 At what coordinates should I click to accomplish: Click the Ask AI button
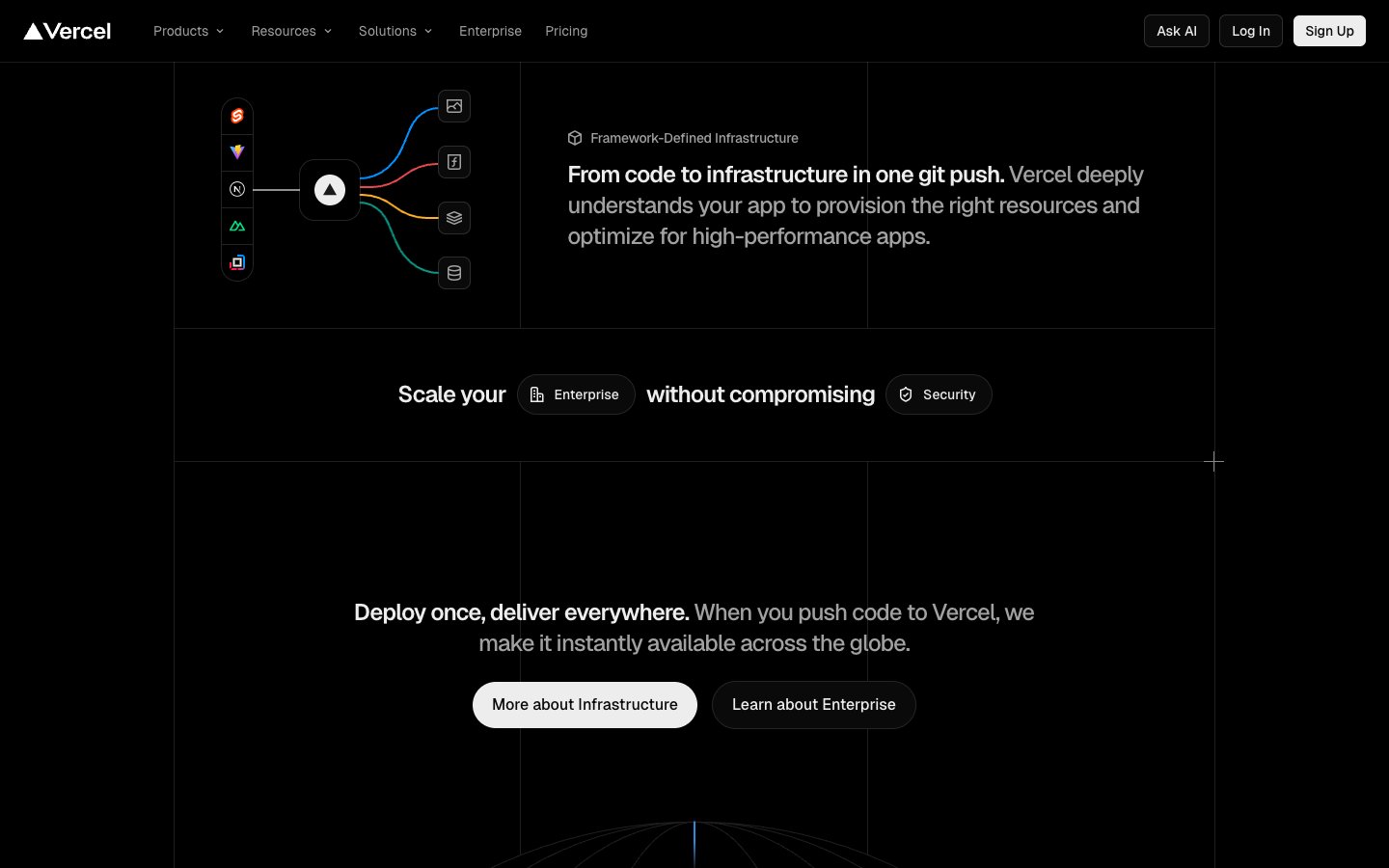pyautogui.click(x=1176, y=31)
